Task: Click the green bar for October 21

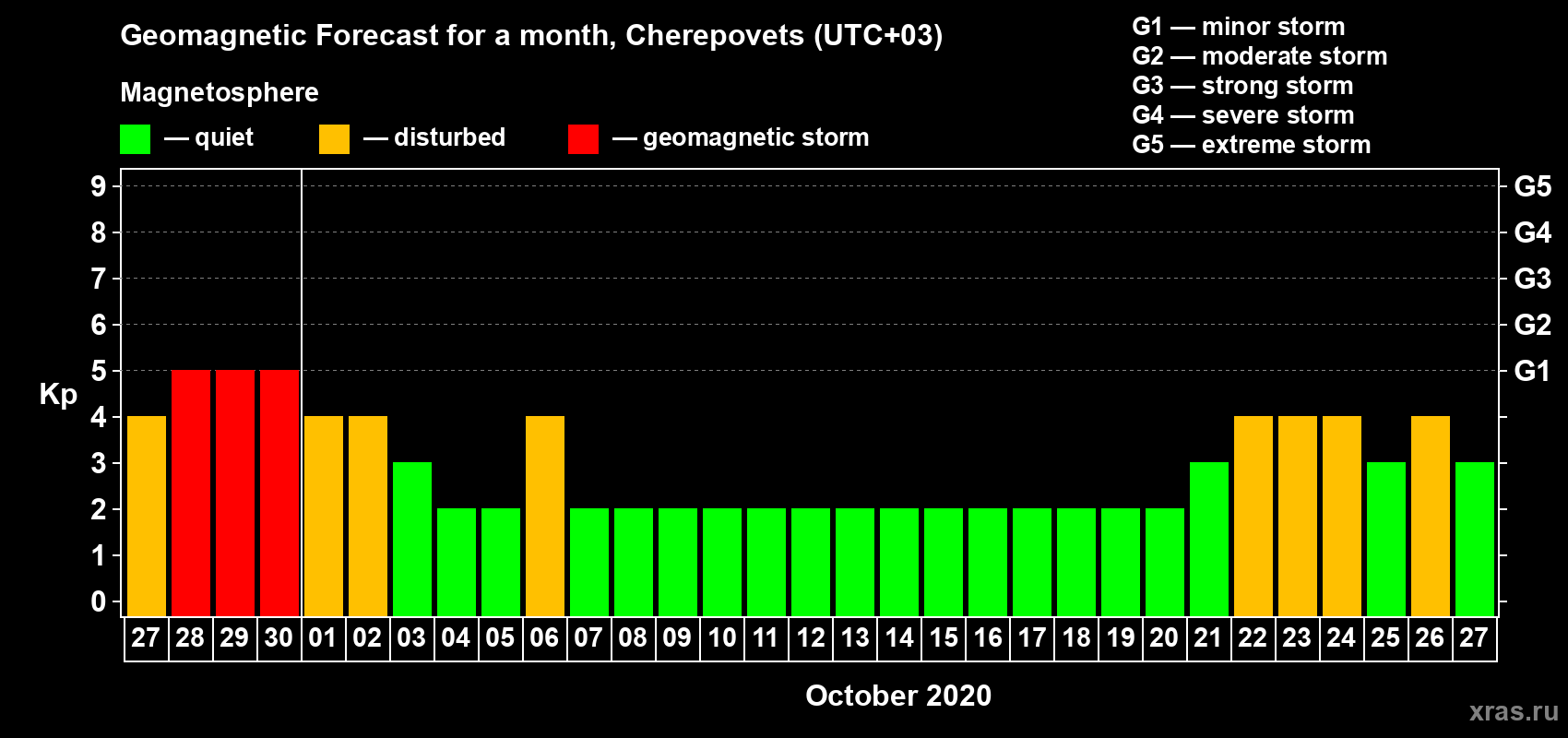Action: click(x=1209, y=539)
